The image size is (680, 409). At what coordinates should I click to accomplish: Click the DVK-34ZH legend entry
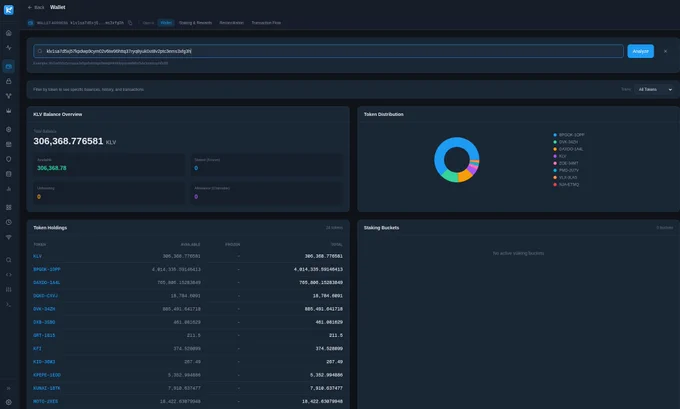566,142
